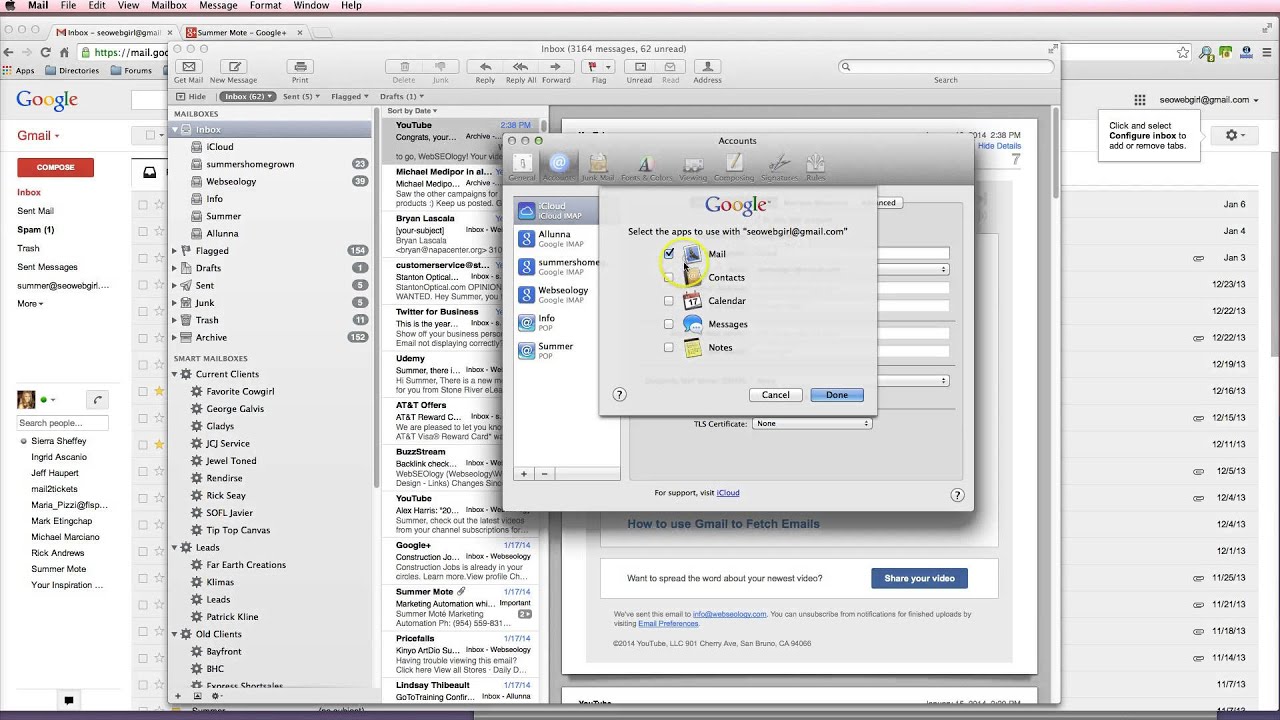Open the Window menu
The image size is (1280, 720).
pos(311,6)
